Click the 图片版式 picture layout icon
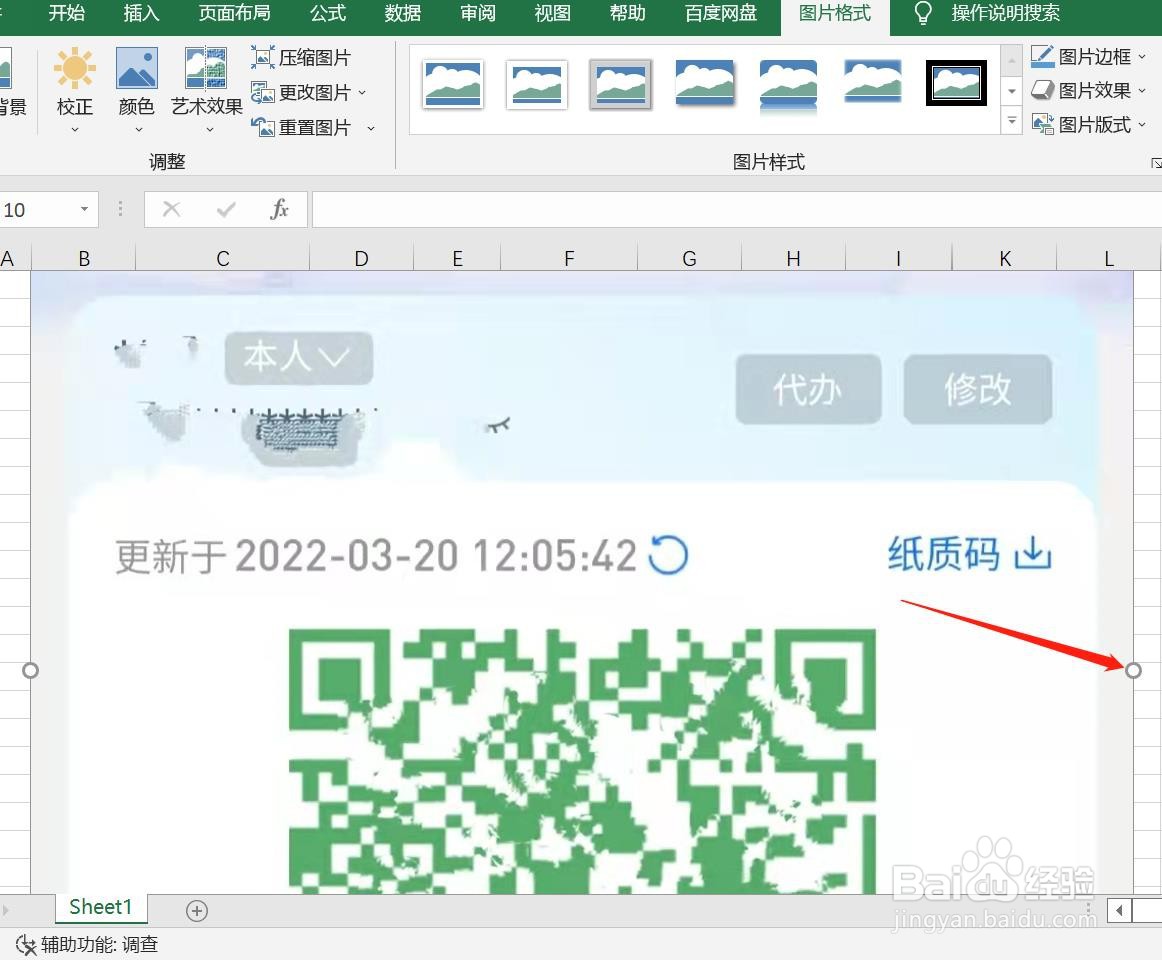Image resolution: width=1162 pixels, height=960 pixels. point(1043,124)
